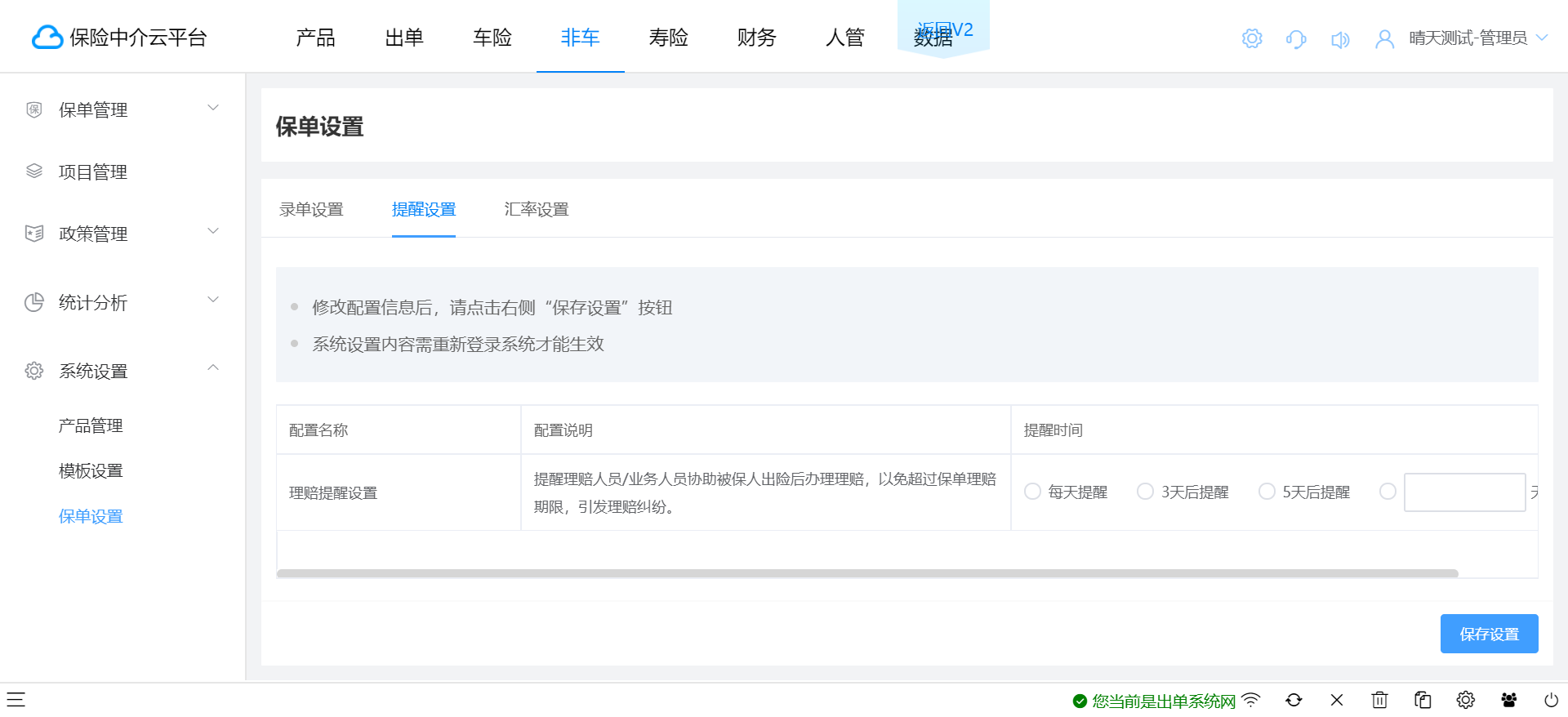This screenshot has height=717, width=1568.
Task: Switch to the 出单 top menu
Action: [x=404, y=38]
